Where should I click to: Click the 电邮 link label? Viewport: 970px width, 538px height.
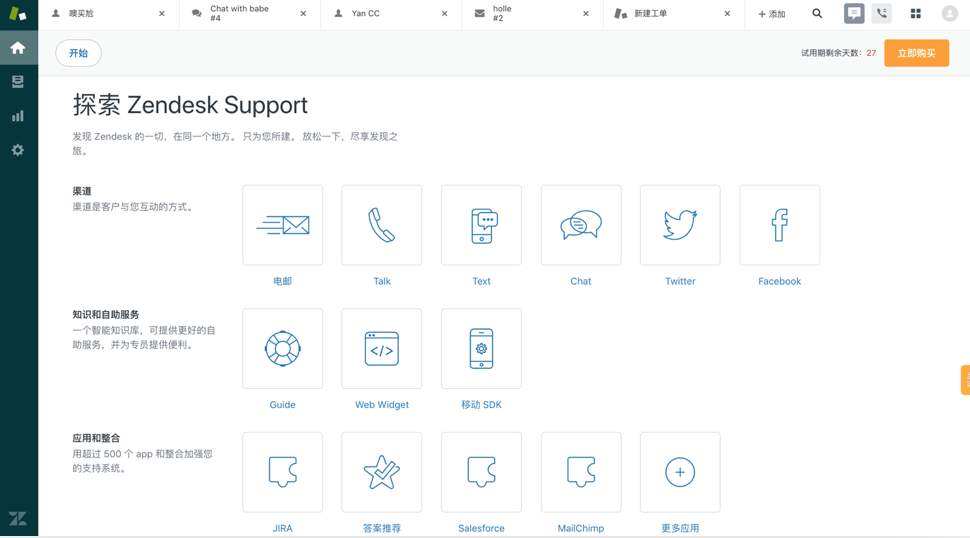[283, 281]
